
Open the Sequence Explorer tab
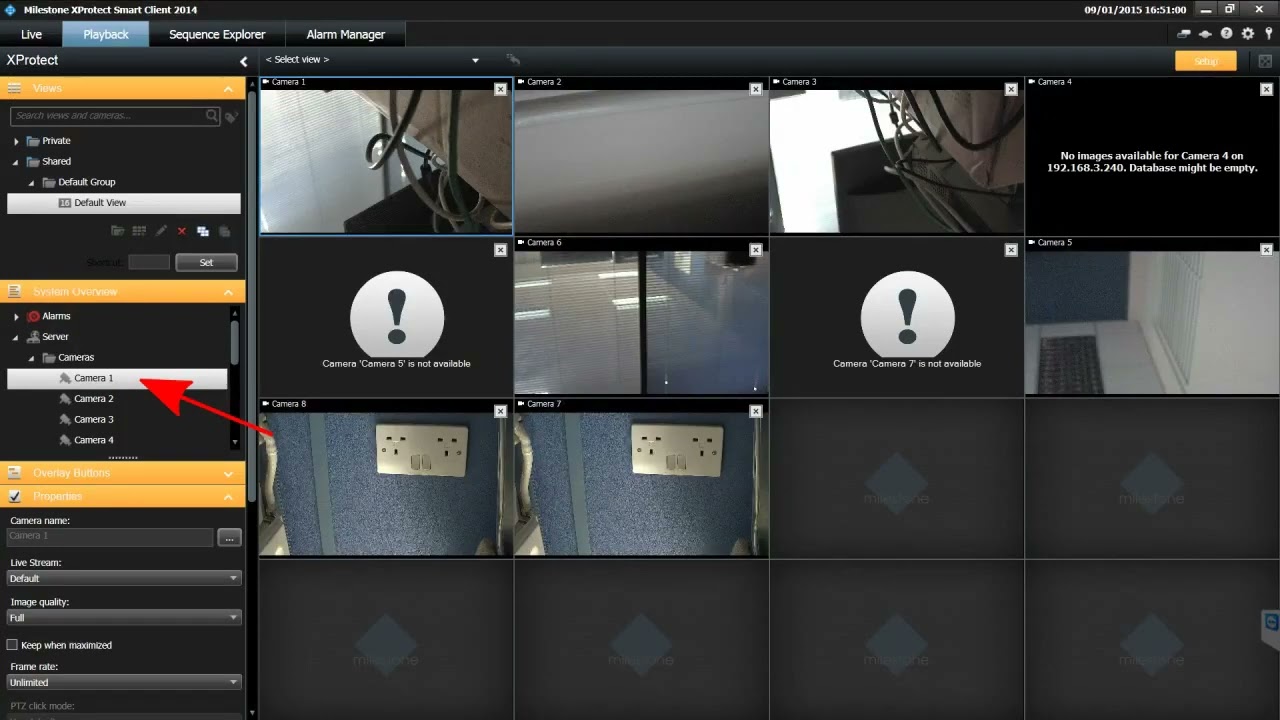point(217,34)
